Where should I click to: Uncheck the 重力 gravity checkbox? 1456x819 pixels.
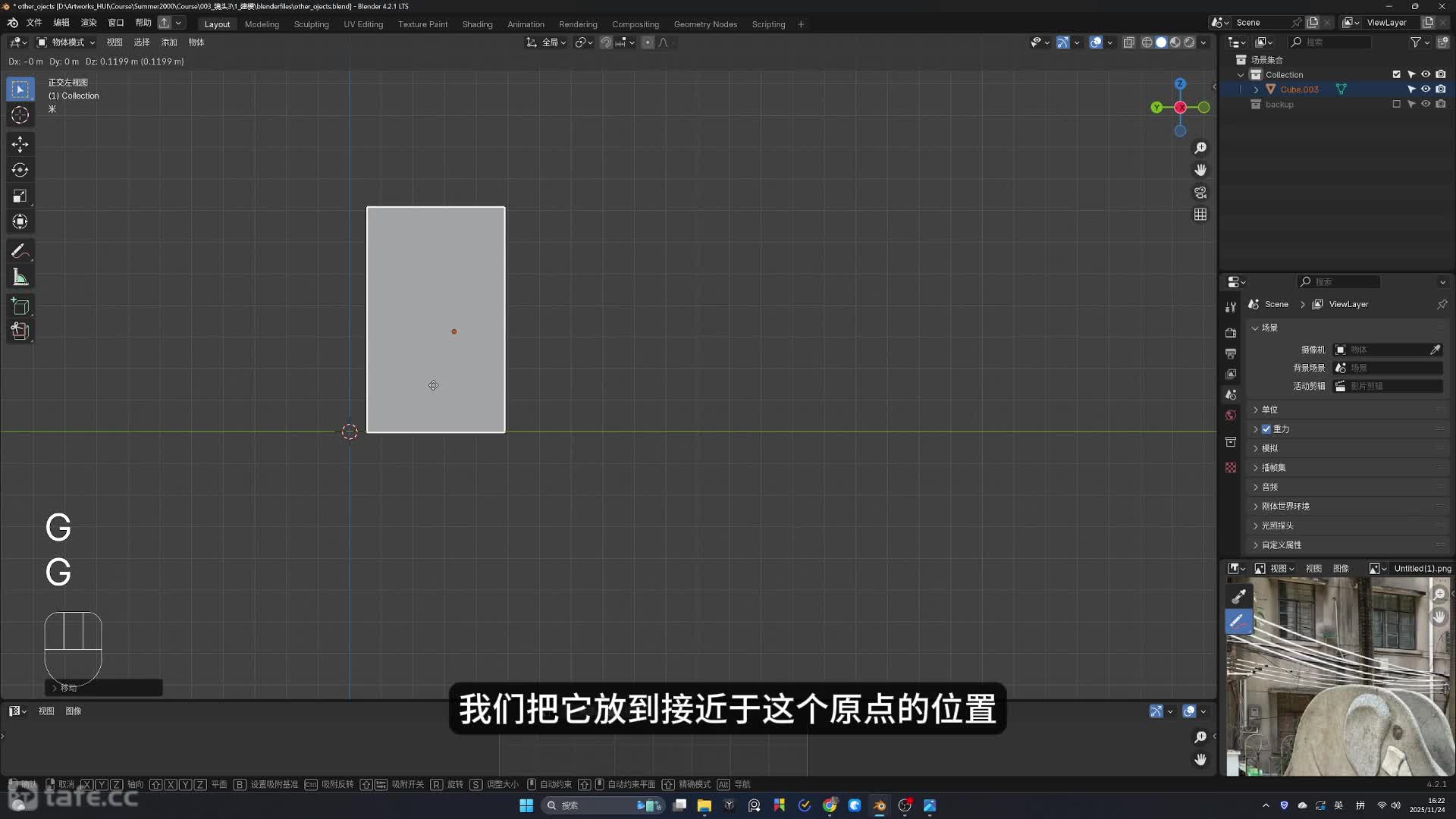pos(1266,429)
